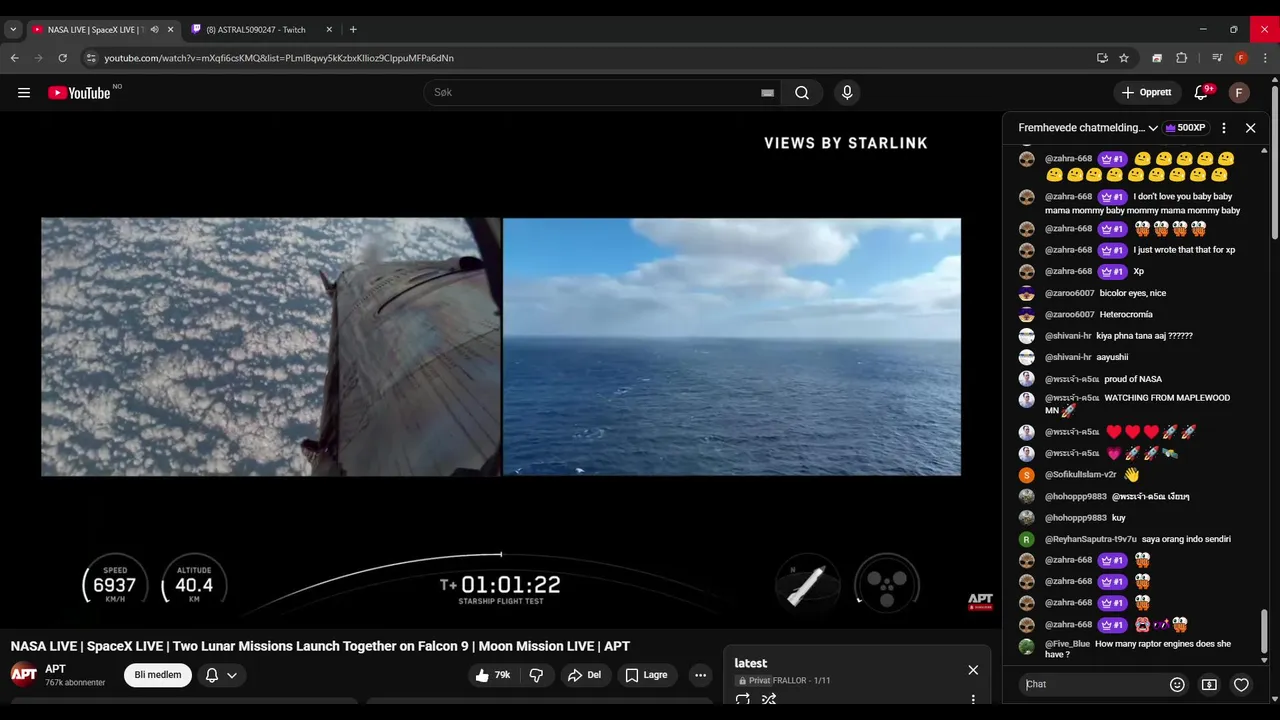Screen dimensions: 1280x720
Task: Reload the page with the refresh button
Action: (62, 58)
